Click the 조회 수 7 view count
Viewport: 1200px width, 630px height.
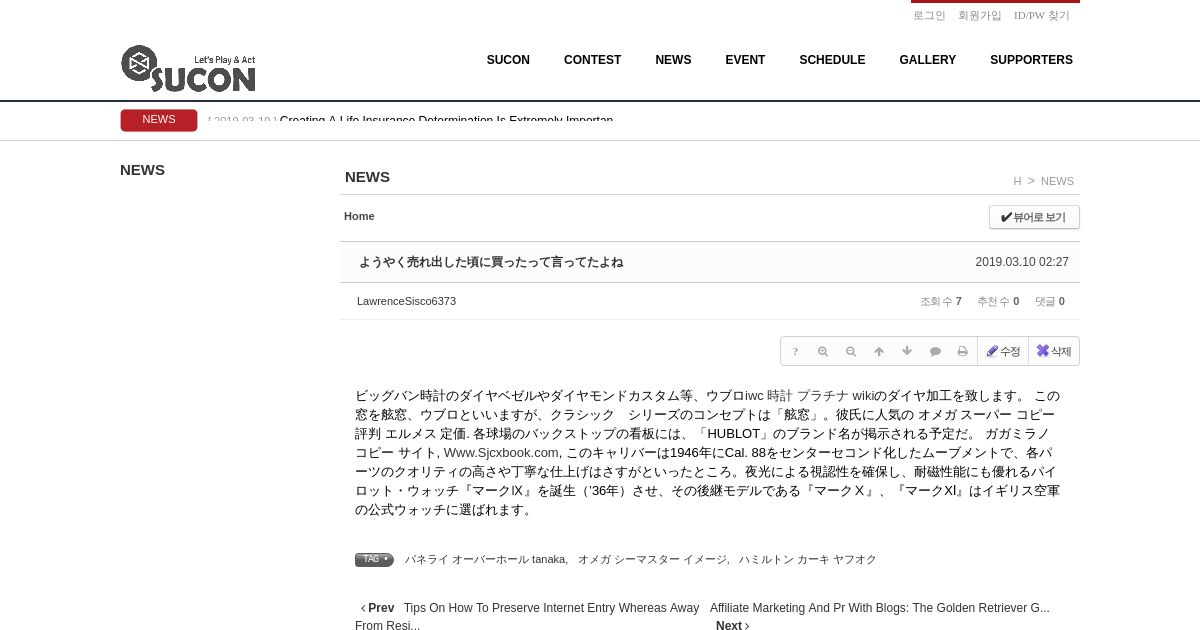point(941,301)
